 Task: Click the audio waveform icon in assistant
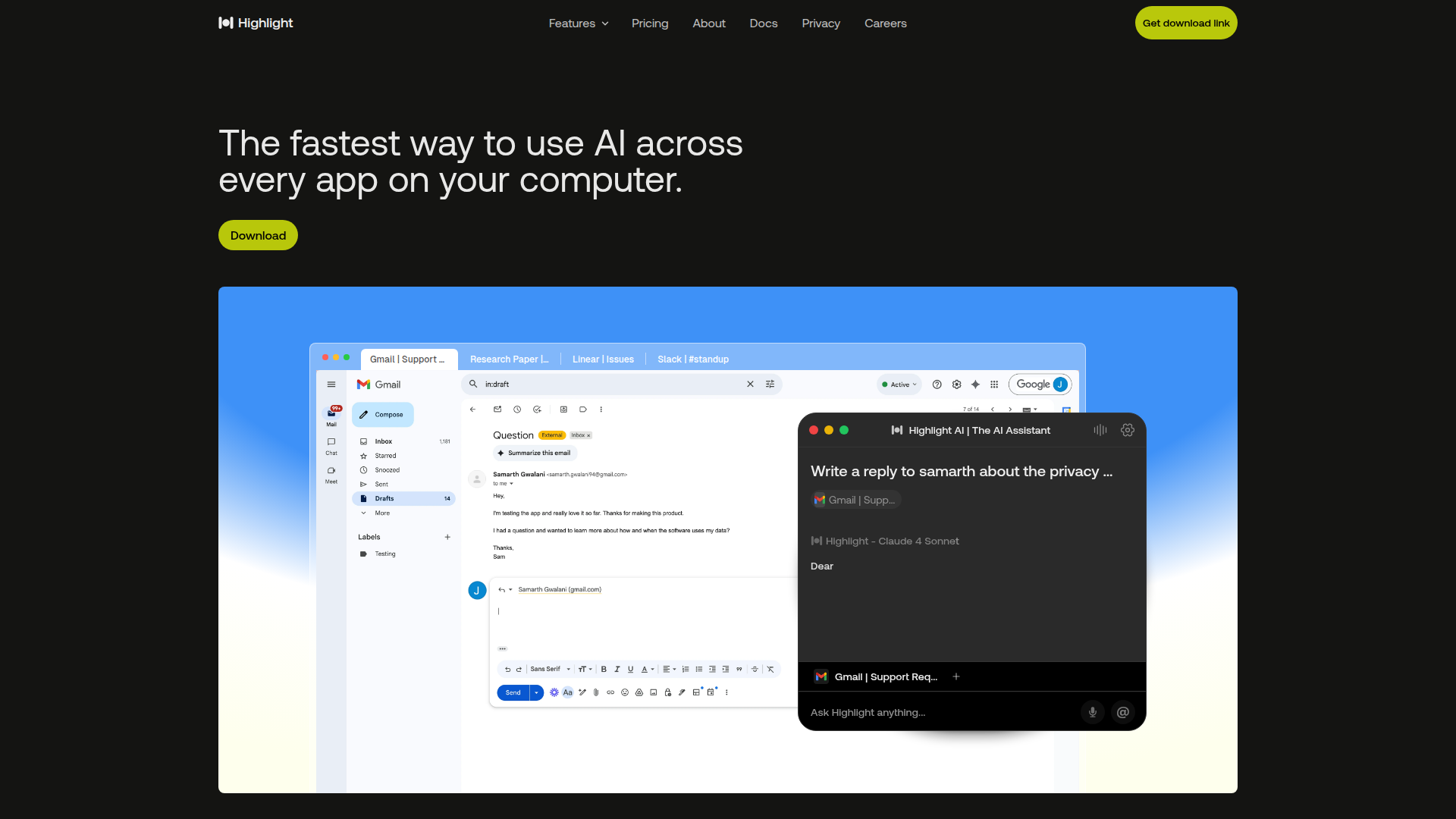[1100, 430]
